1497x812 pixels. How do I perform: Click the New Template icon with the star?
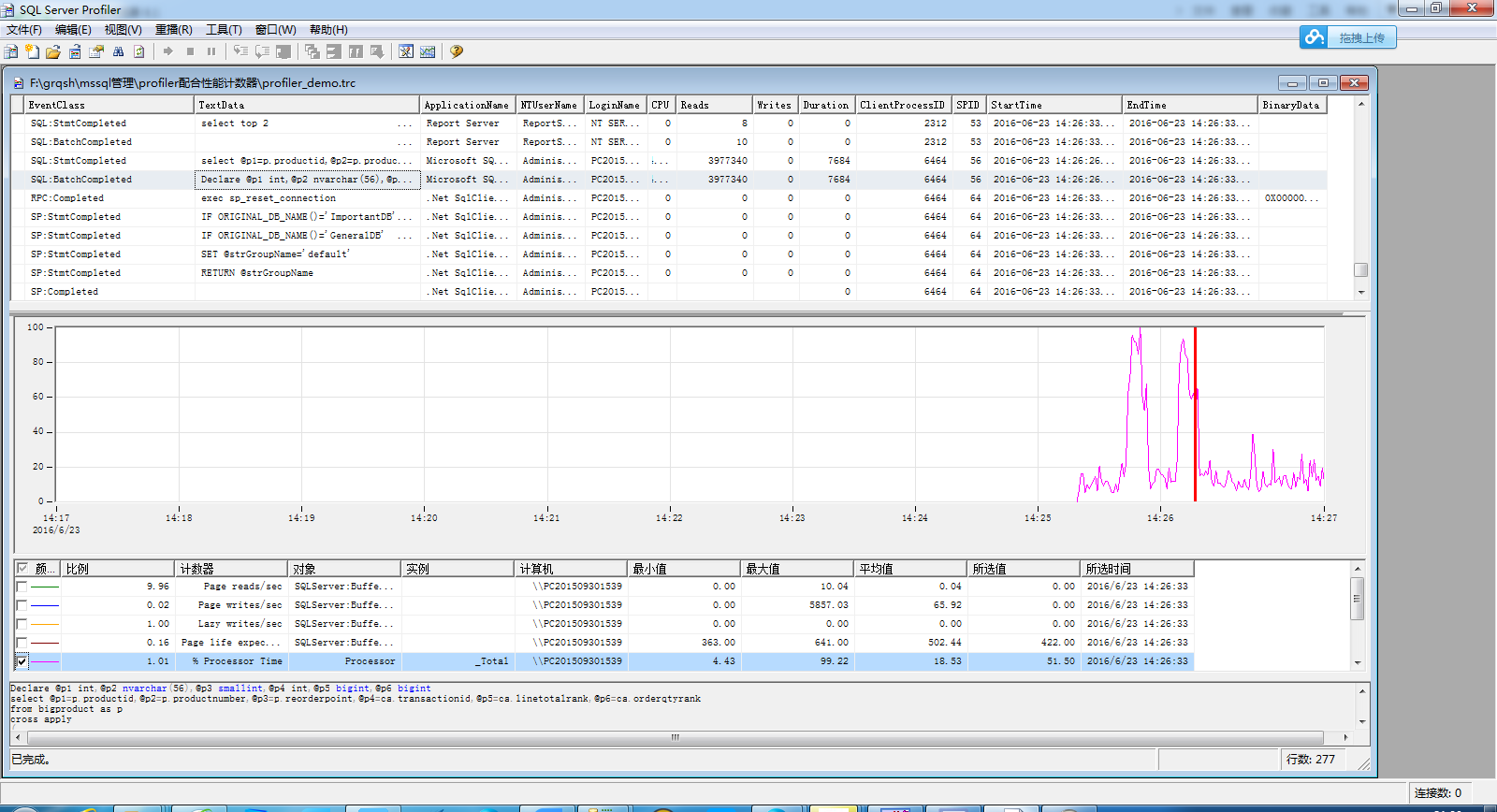32,51
